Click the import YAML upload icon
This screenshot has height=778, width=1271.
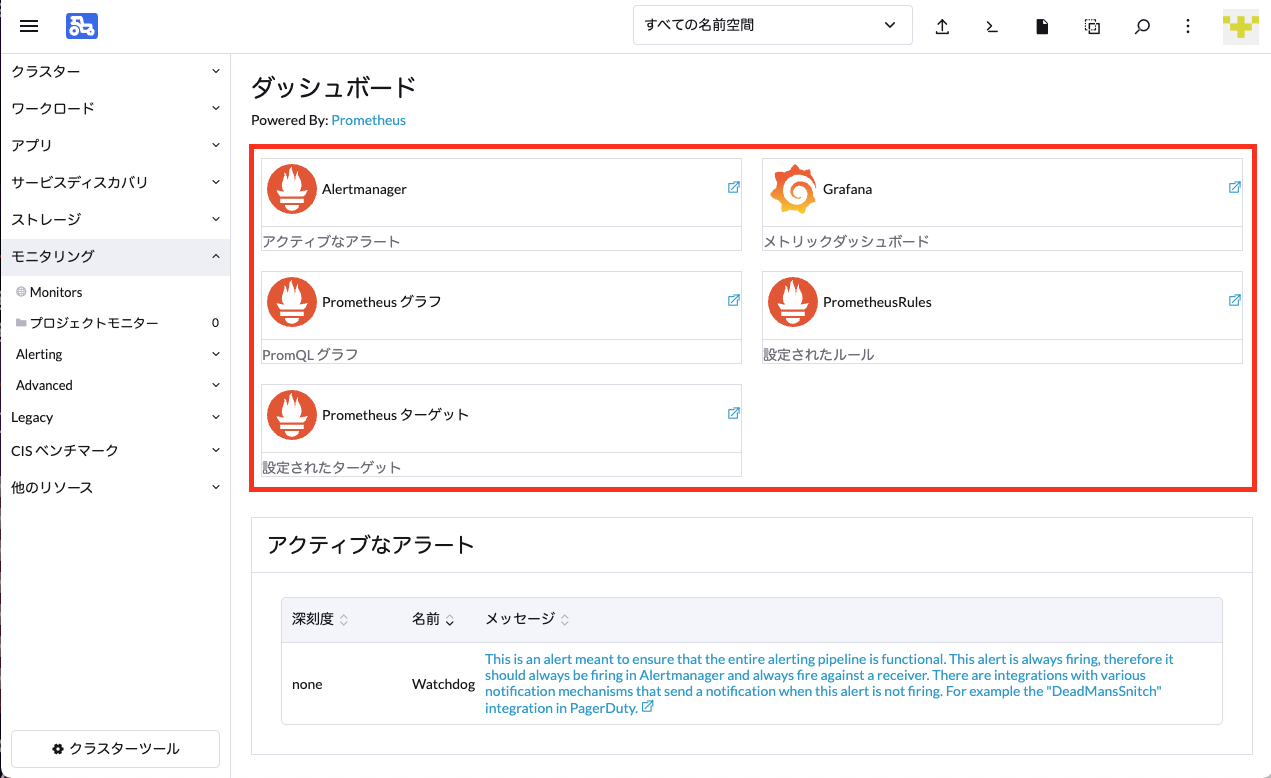[x=942, y=27]
